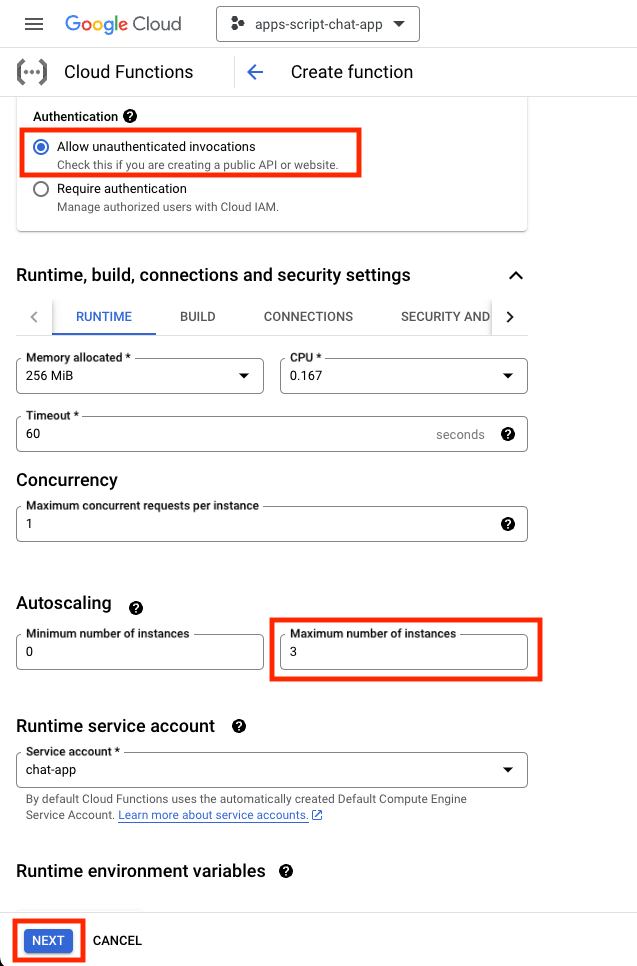Click help icon beside Runtime service account
The width and height of the screenshot is (637, 966).
click(x=239, y=726)
